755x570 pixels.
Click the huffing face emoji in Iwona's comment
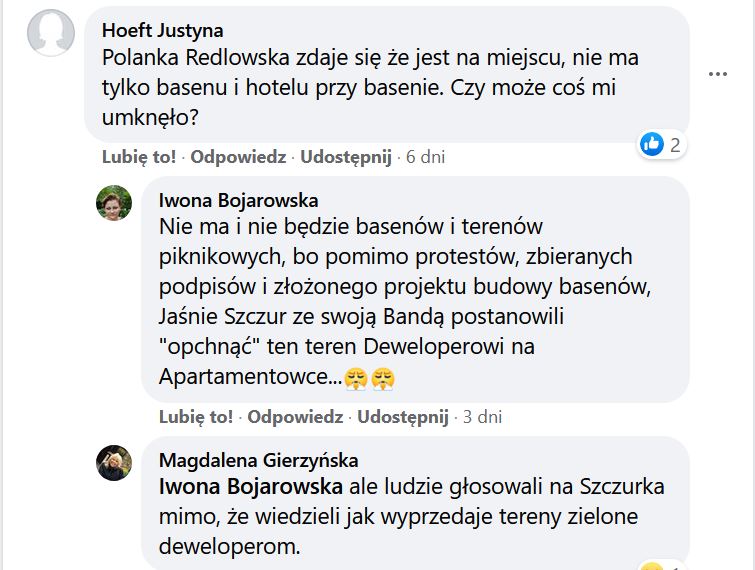pyautogui.click(x=356, y=377)
